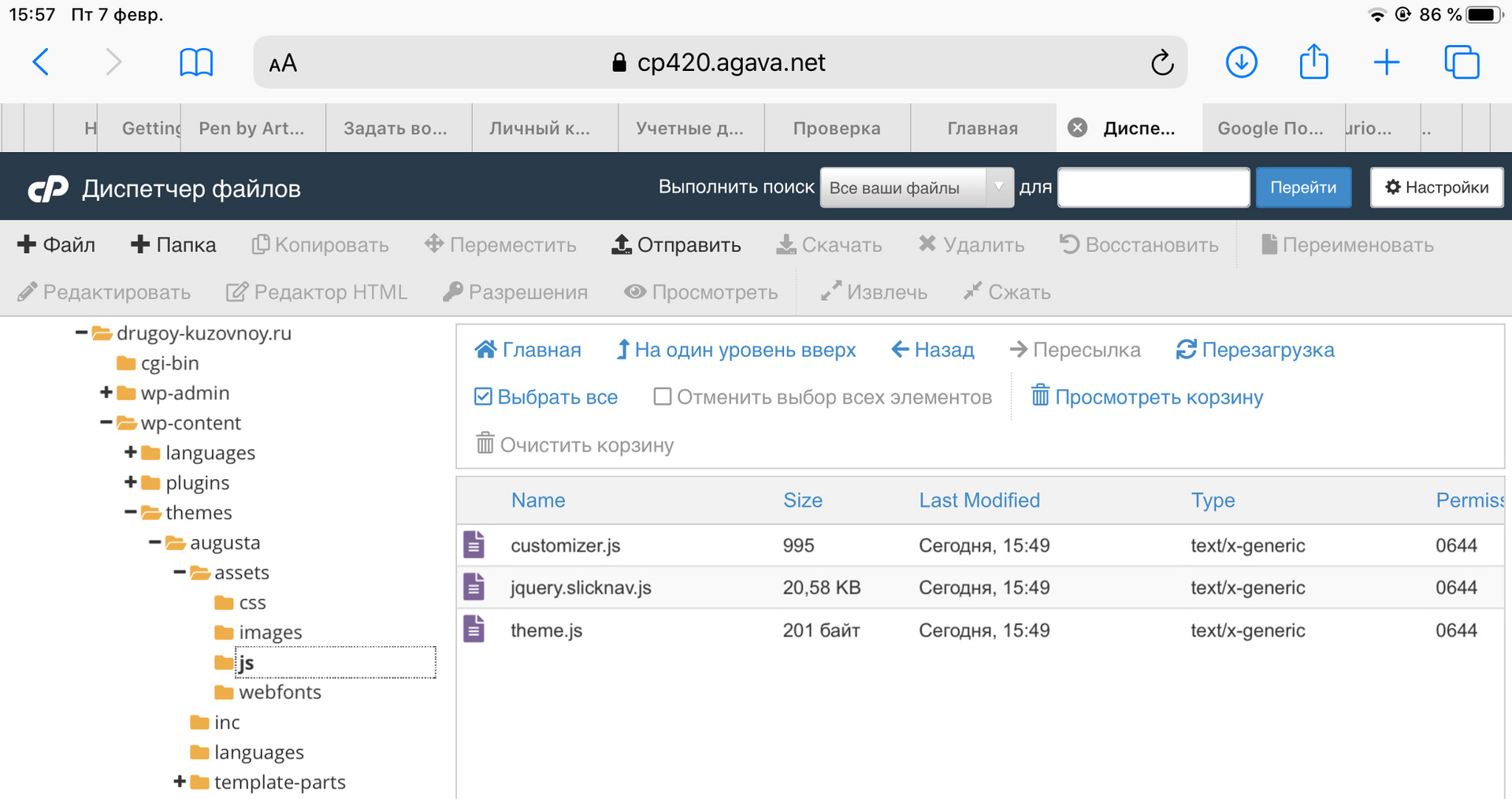Collapse the augusta folder
1512x799 pixels.
coord(155,542)
